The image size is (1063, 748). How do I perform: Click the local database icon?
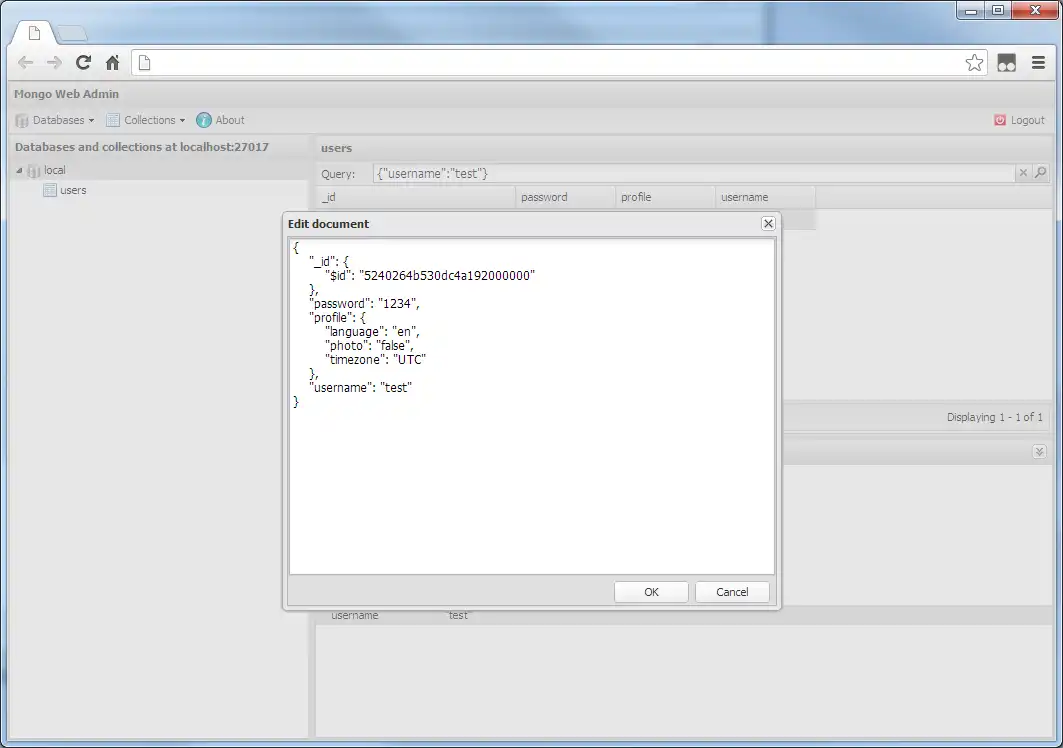point(33,171)
